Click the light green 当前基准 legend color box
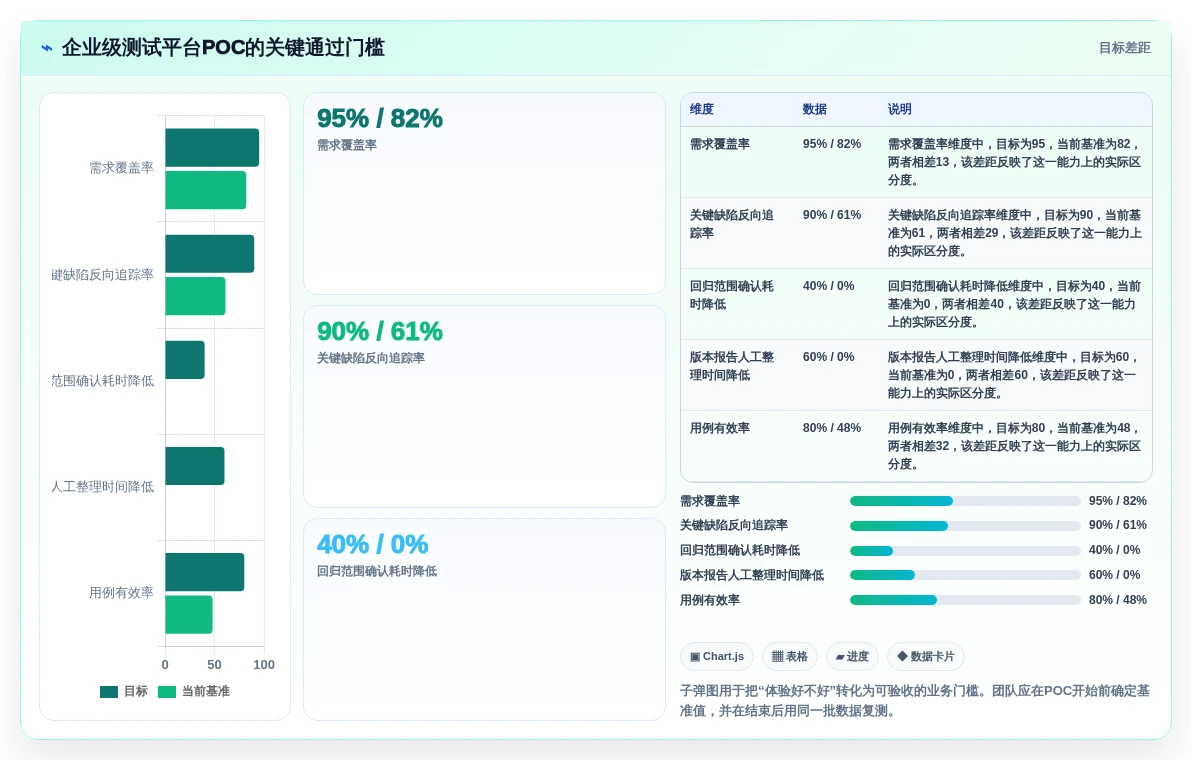The width and height of the screenshot is (1192, 760). coord(166,692)
